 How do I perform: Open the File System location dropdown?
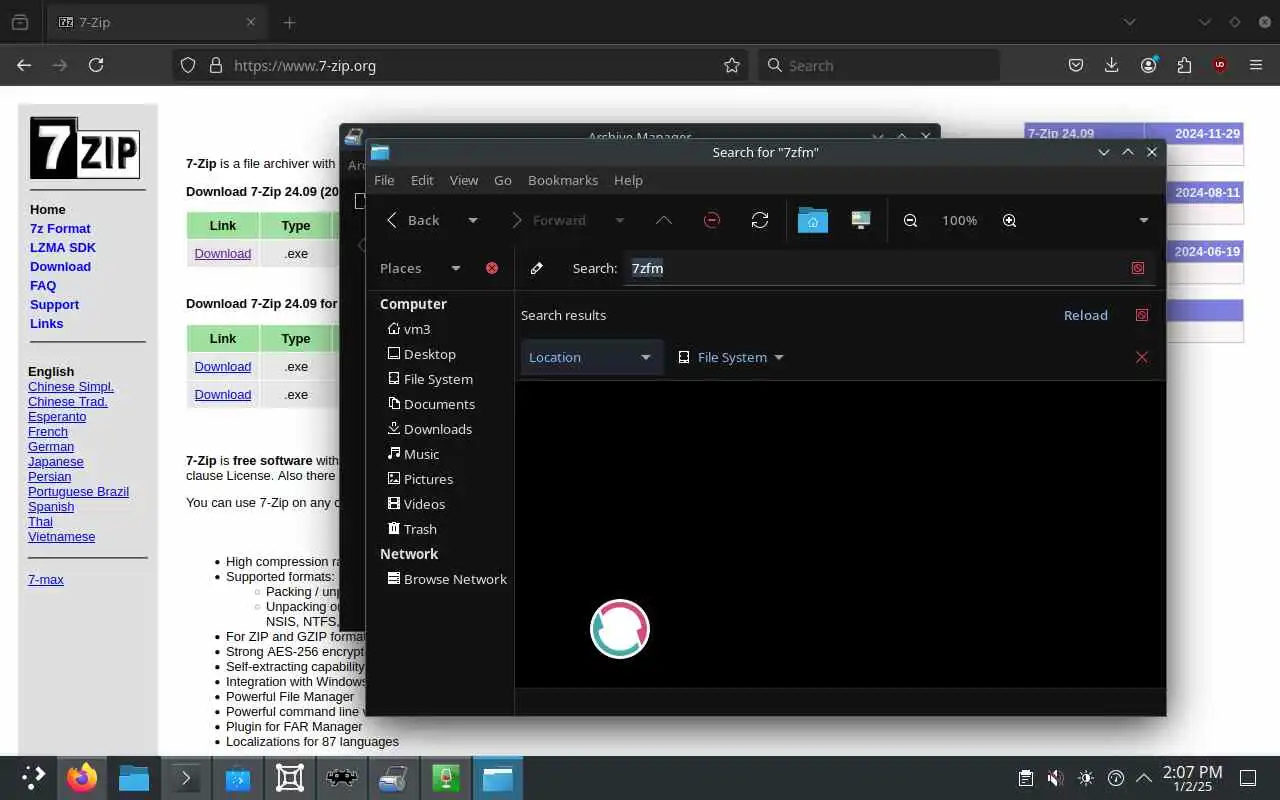[731, 357]
